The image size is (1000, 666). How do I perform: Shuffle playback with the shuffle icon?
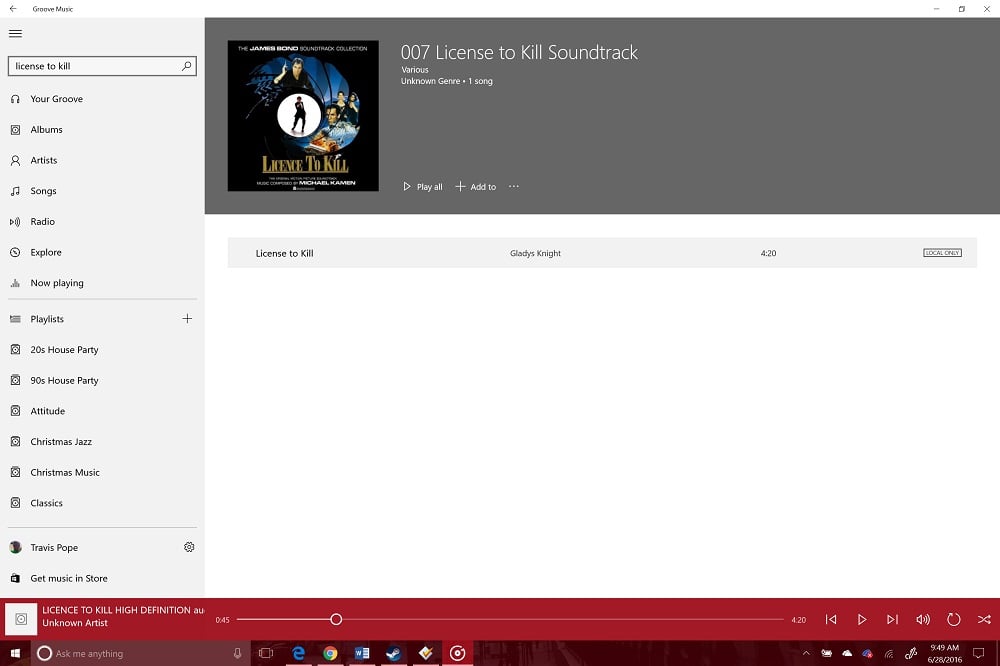984,619
